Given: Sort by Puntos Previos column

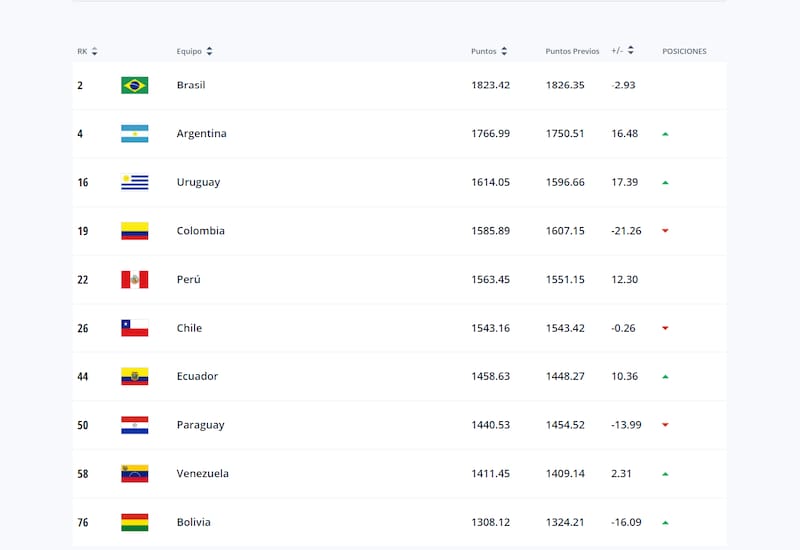Looking at the screenshot, I should tap(573, 51).
